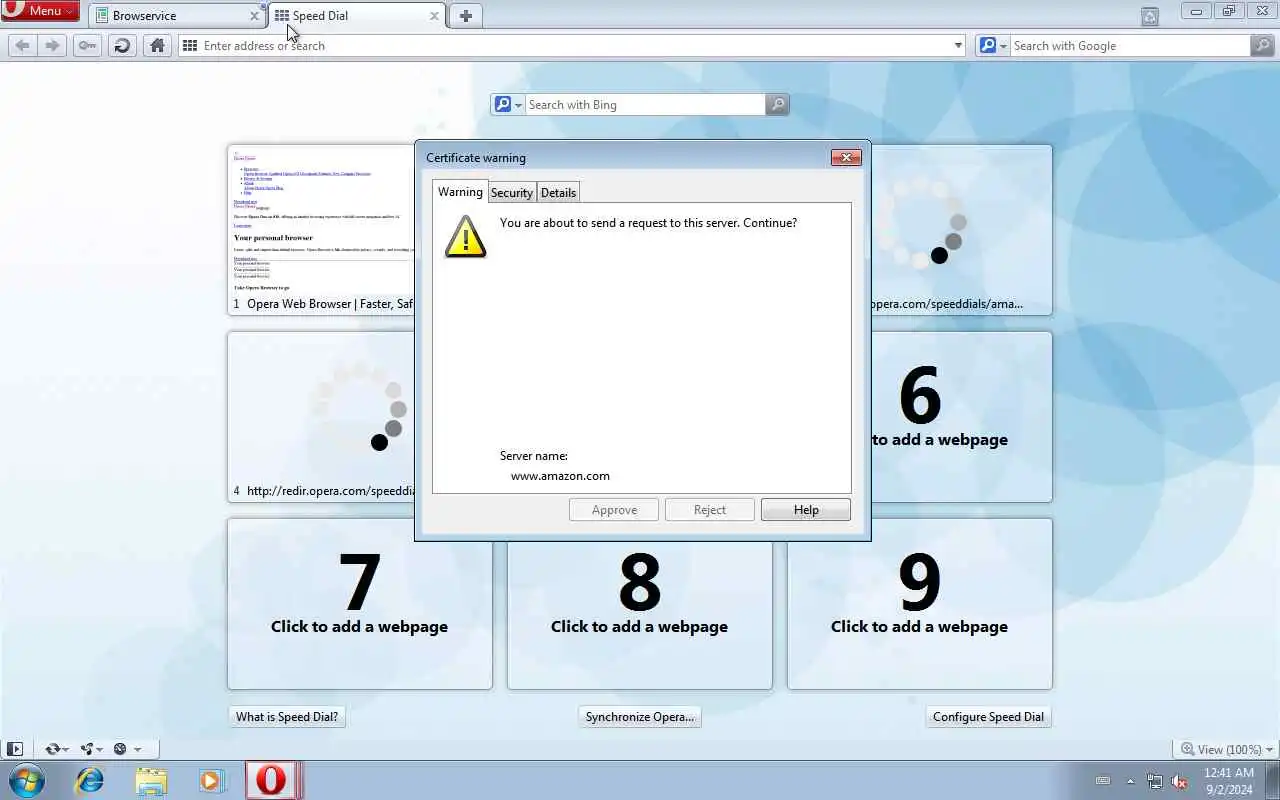The width and height of the screenshot is (1280, 800).
Task: Open Speed Dial 1 Opera Web Browser thumbnail
Action: pos(321,229)
